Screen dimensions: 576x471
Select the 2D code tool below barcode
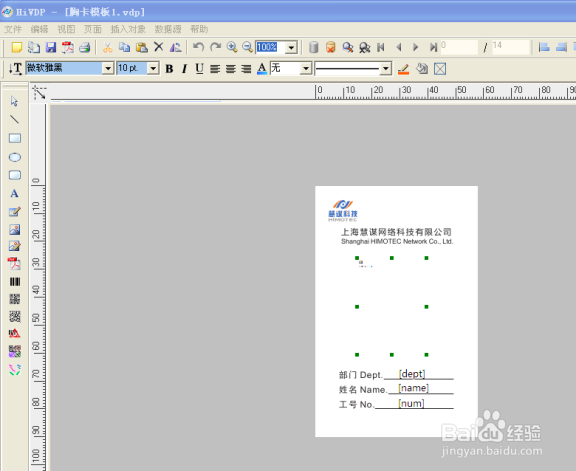(x=15, y=299)
